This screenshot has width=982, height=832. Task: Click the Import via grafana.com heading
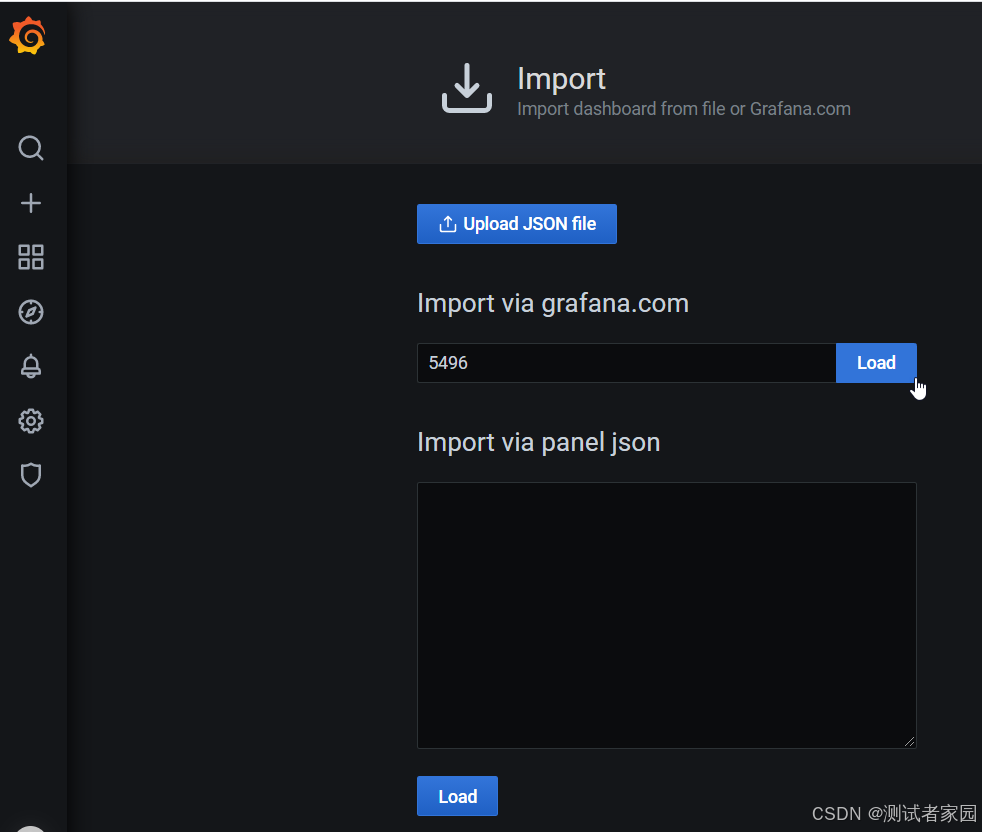[x=552, y=304]
